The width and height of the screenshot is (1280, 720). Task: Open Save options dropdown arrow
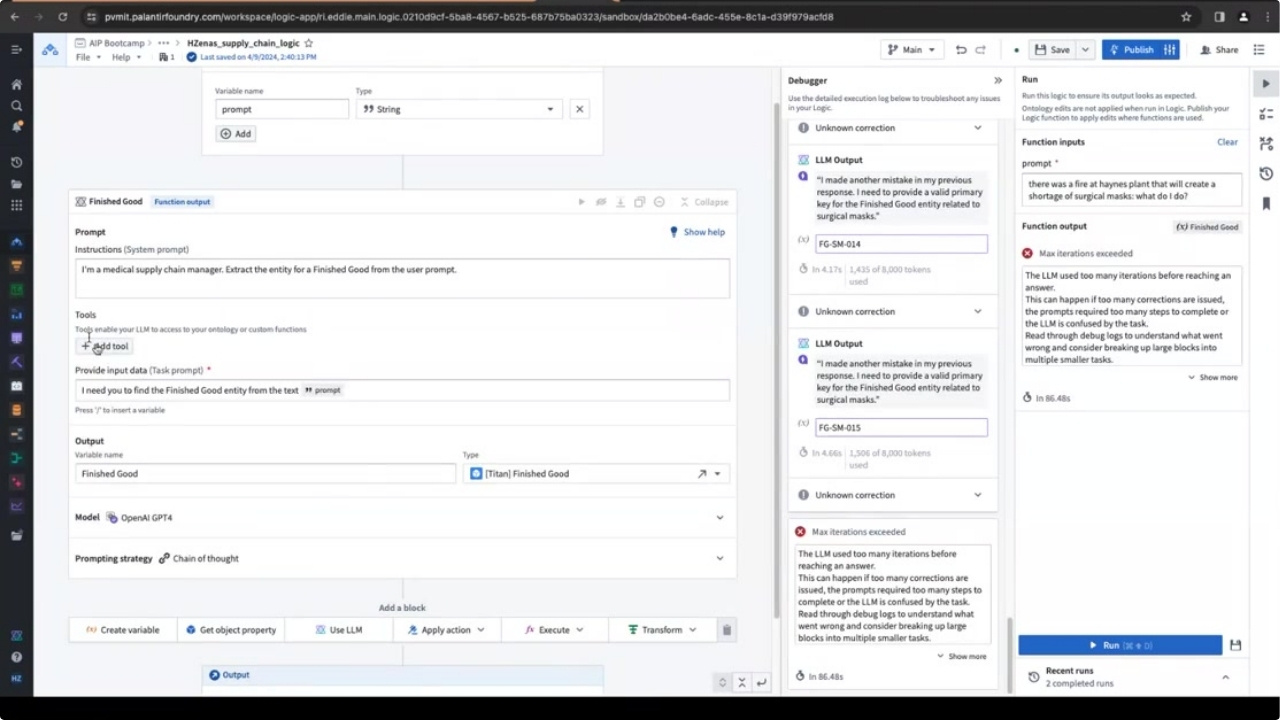[1085, 50]
